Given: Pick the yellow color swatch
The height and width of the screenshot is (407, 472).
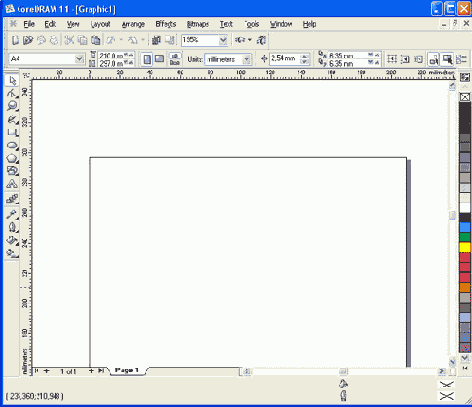Looking at the screenshot, I should point(465,247).
